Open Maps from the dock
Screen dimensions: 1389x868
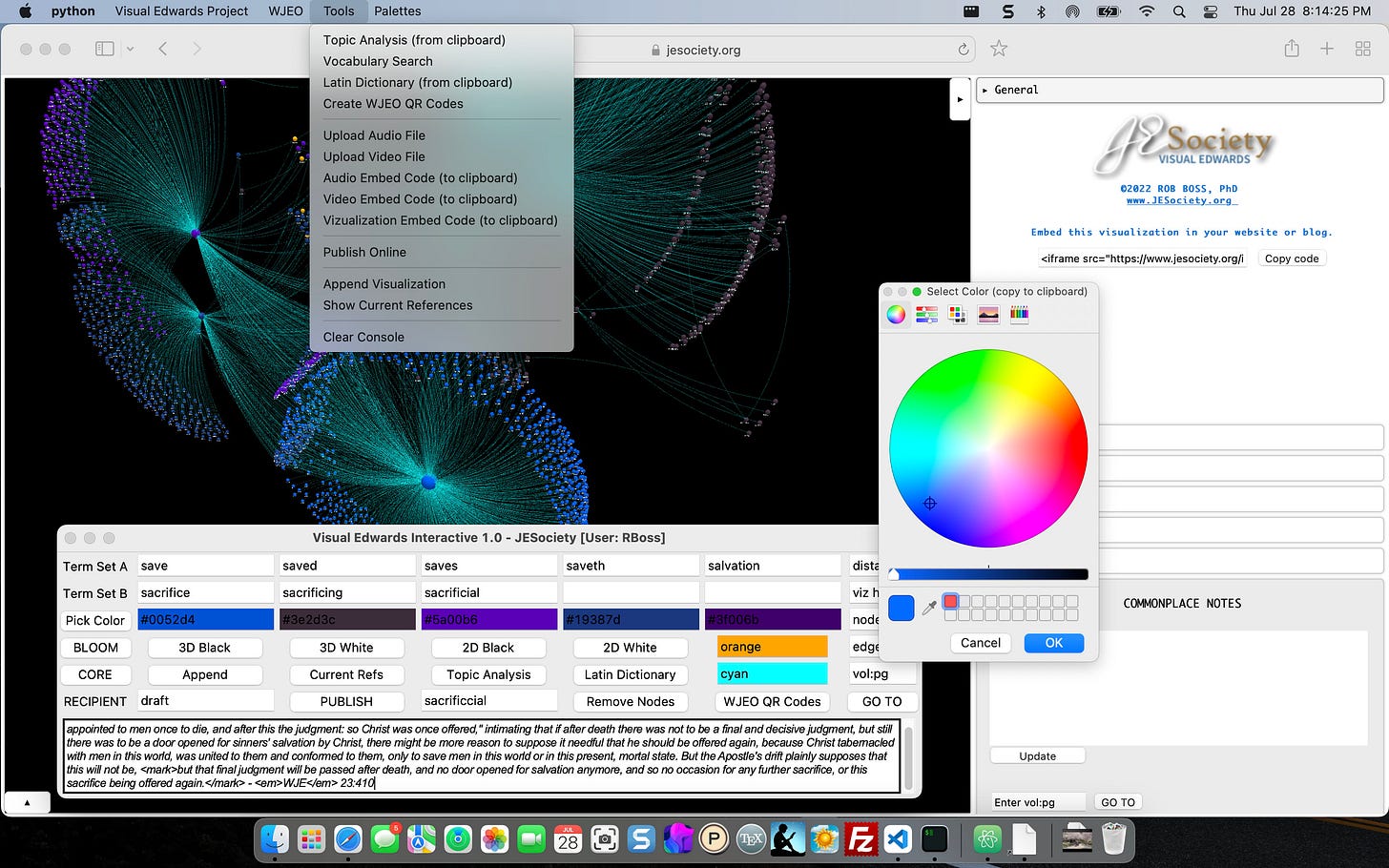click(x=422, y=839)
